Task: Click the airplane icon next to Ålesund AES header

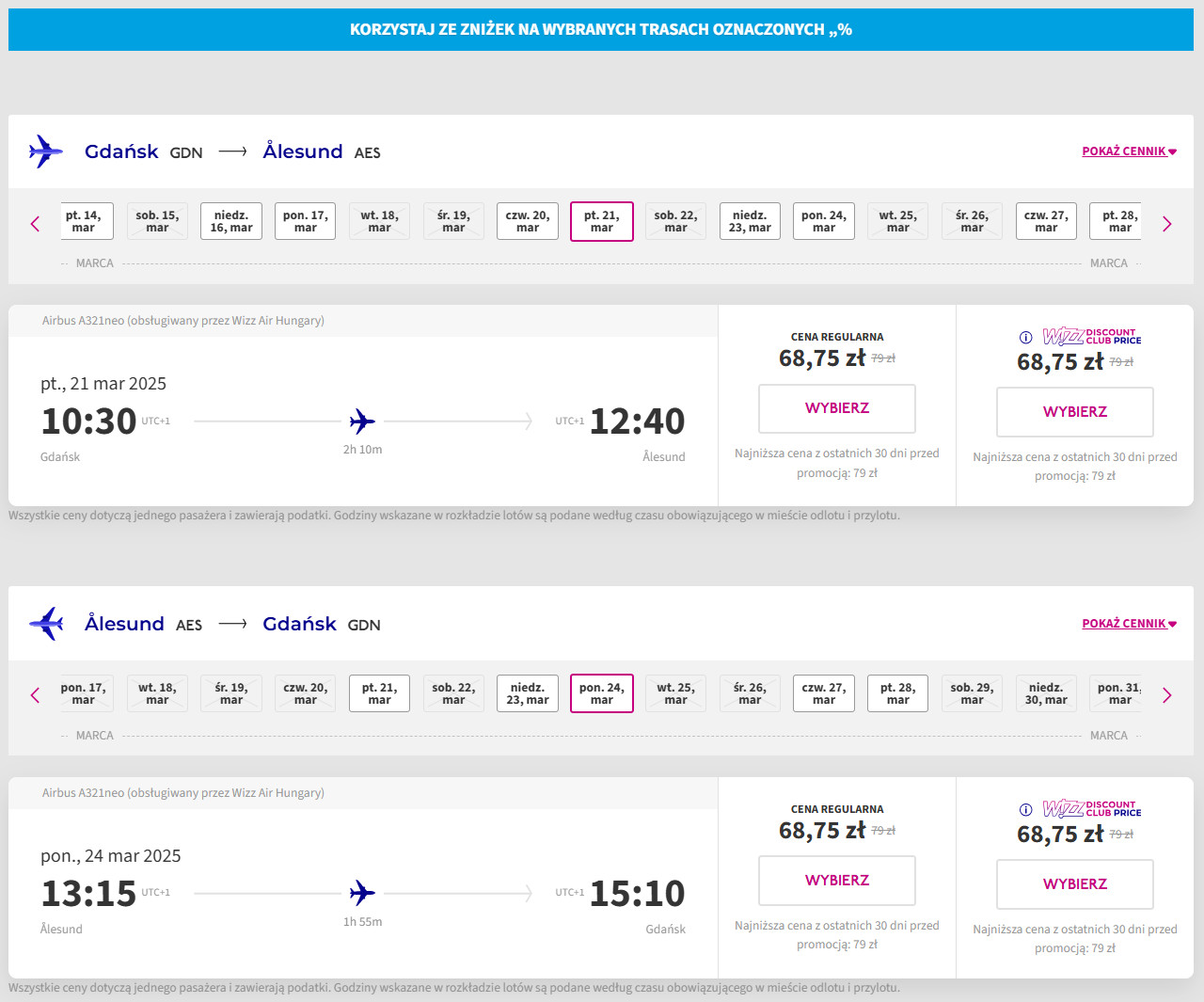Action: [45, 624]
